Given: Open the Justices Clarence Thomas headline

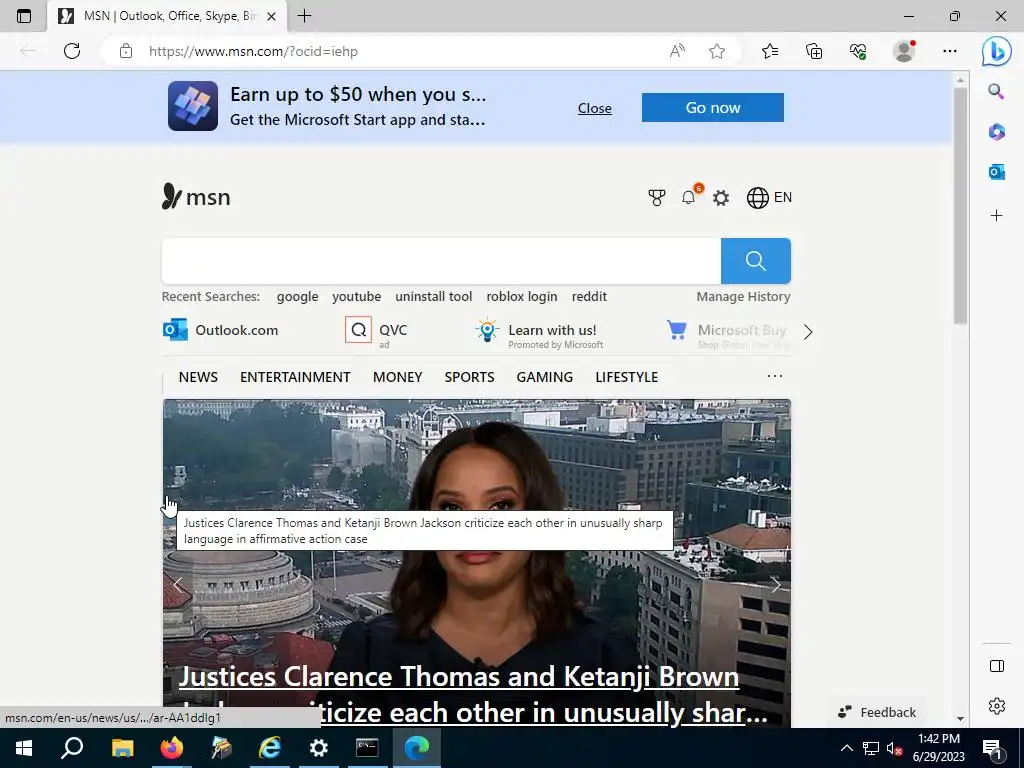Looking at the screenshot, I should 473,695.
